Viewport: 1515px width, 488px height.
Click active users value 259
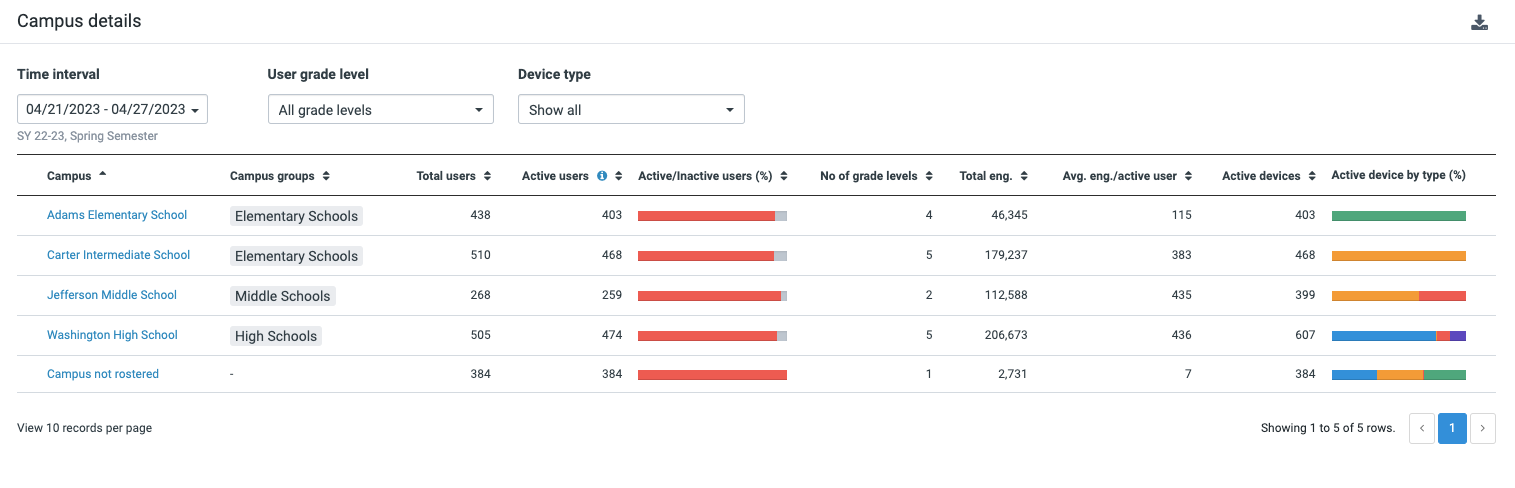(x=612, y=295)
